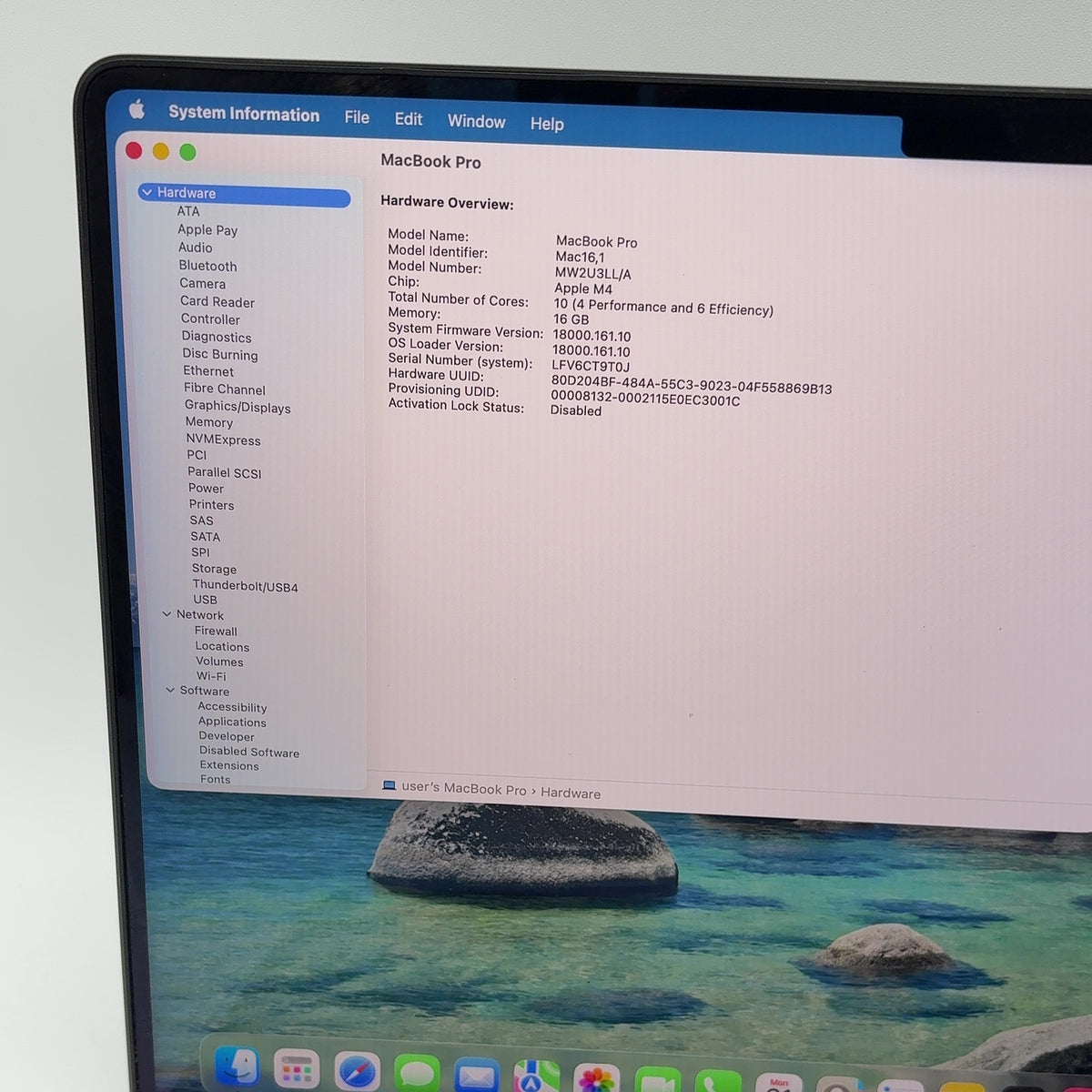The image size is (1092, 1092).
Task: Select Volumes under Network
Action: click(x=219, y=662)
